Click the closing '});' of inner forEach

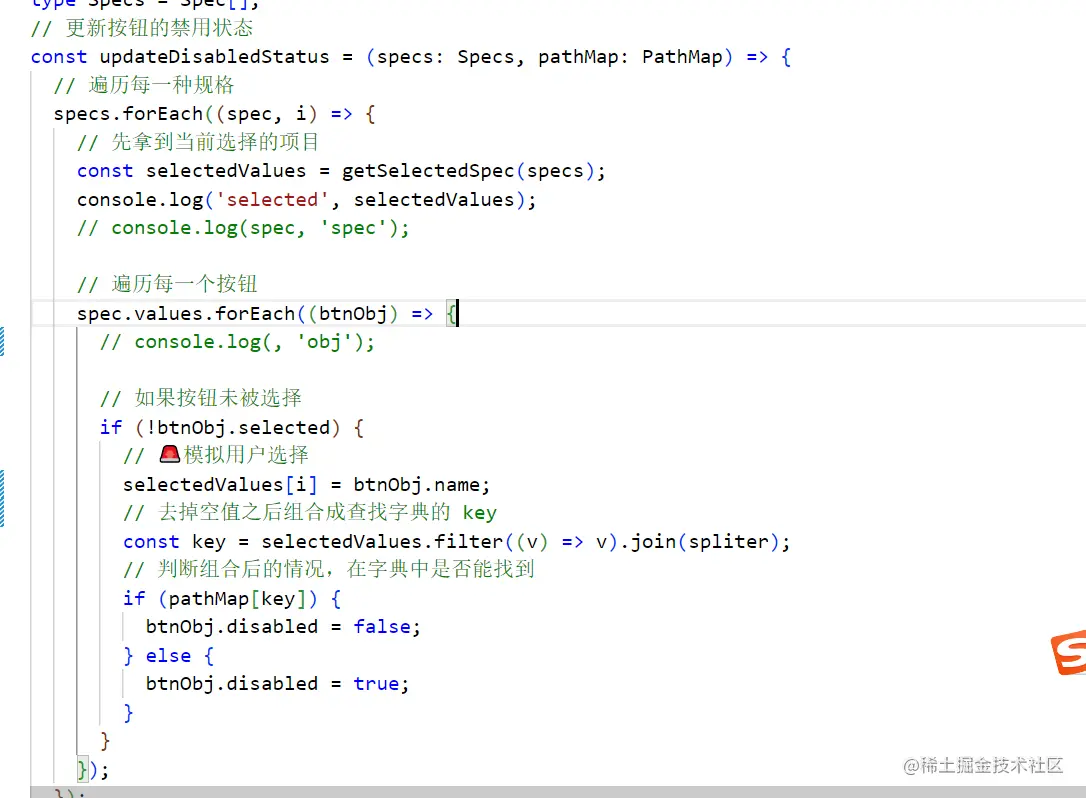tap(93, 770)
